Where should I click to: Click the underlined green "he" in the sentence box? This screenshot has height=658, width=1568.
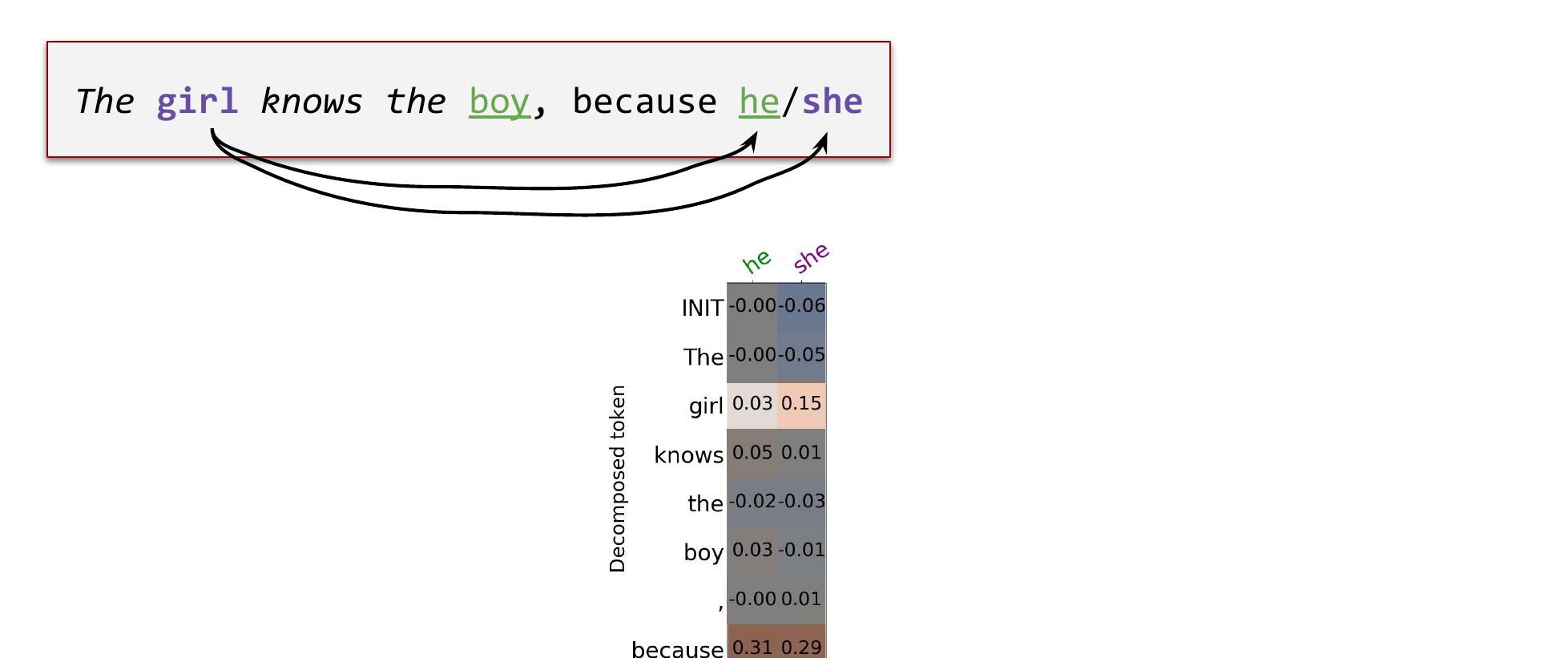click(x=759, y=102)
